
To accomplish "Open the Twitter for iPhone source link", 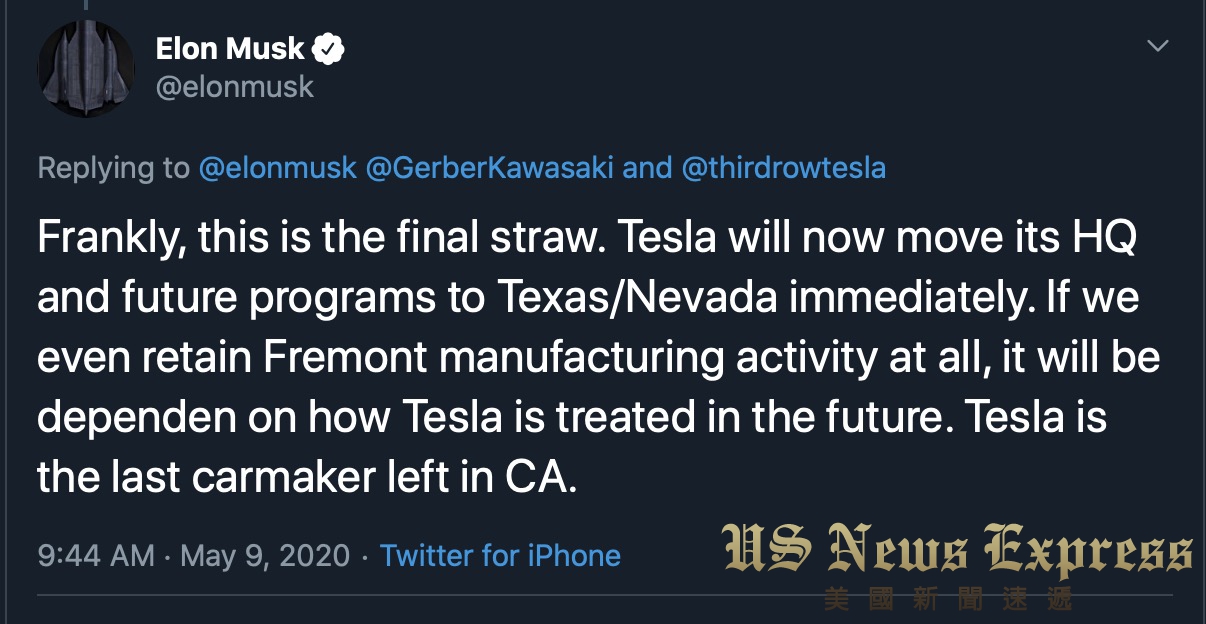I will coord(500,555).
